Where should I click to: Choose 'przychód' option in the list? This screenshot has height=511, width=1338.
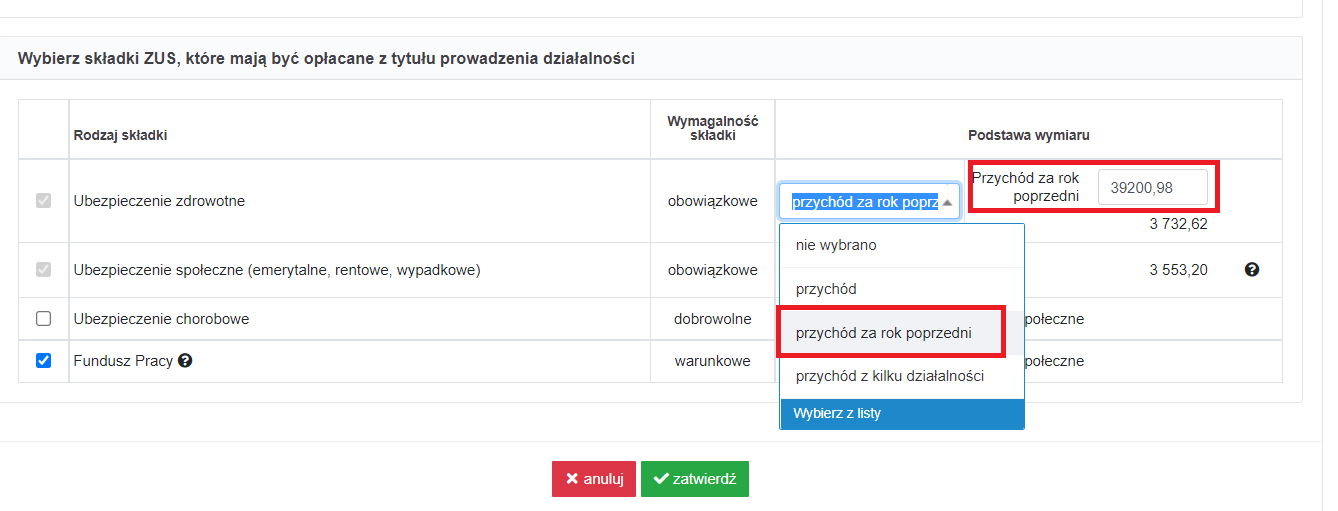(902, 289)
